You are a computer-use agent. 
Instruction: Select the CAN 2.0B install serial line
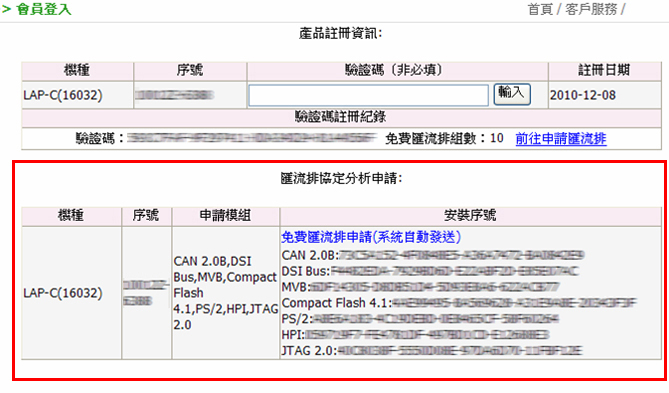pos(433,256)
